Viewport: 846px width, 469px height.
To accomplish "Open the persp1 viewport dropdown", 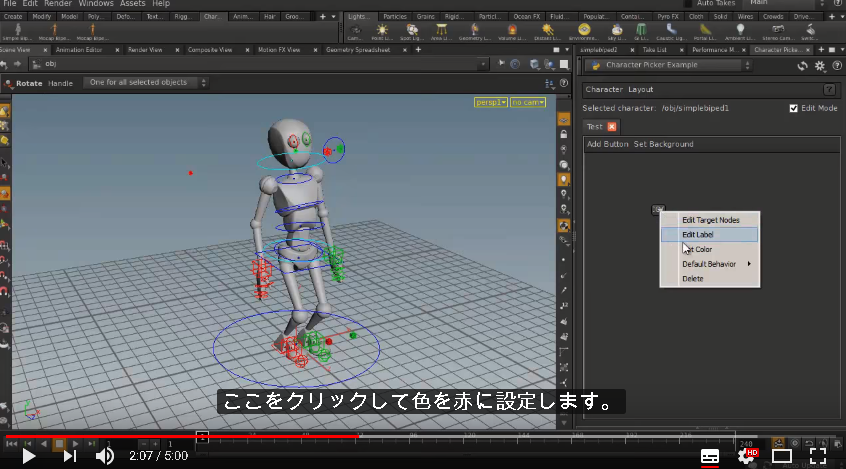I will pyautogui.click(x=490, y=102).
